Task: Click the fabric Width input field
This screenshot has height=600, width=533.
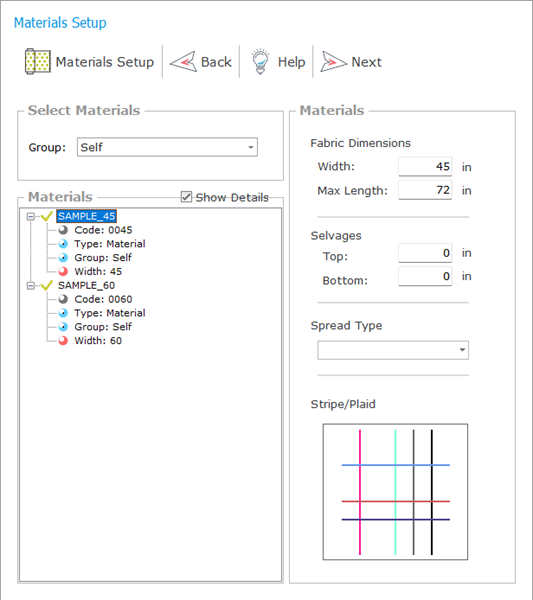Action: point(425,166)
